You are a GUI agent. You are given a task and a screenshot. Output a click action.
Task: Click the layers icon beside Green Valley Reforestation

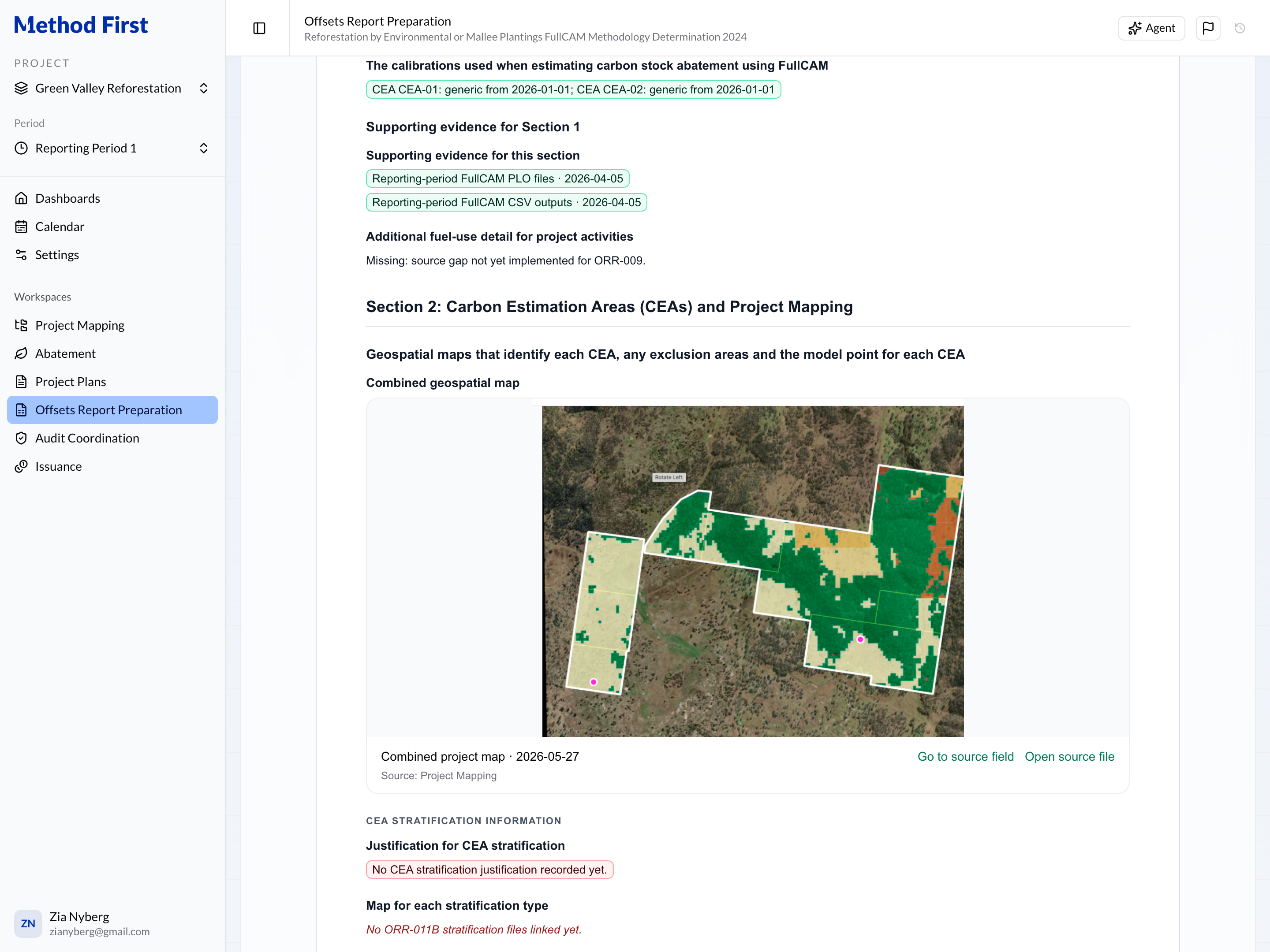[x=21, y=89]
